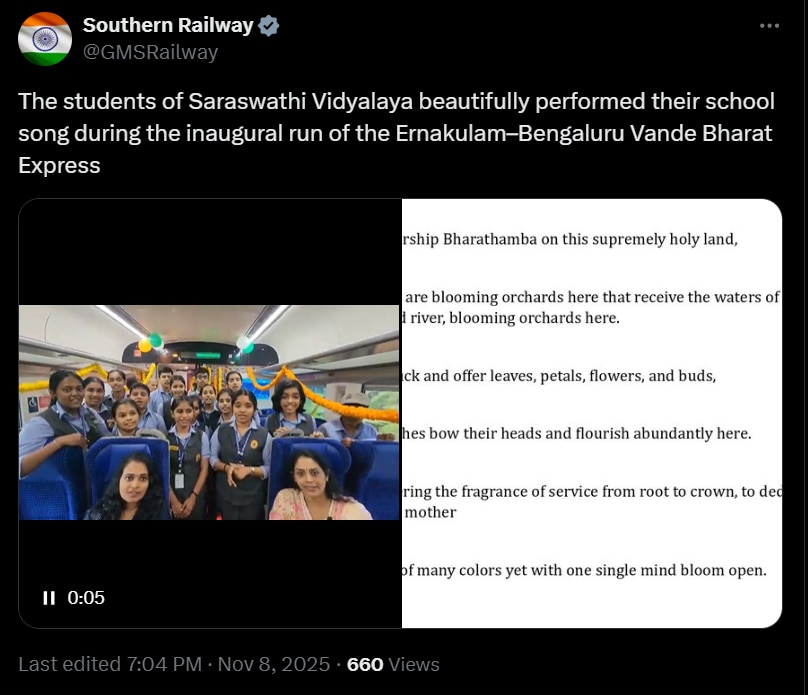Open the three-dot More options menu
This screenshot has width=808, height=695.
769,26
